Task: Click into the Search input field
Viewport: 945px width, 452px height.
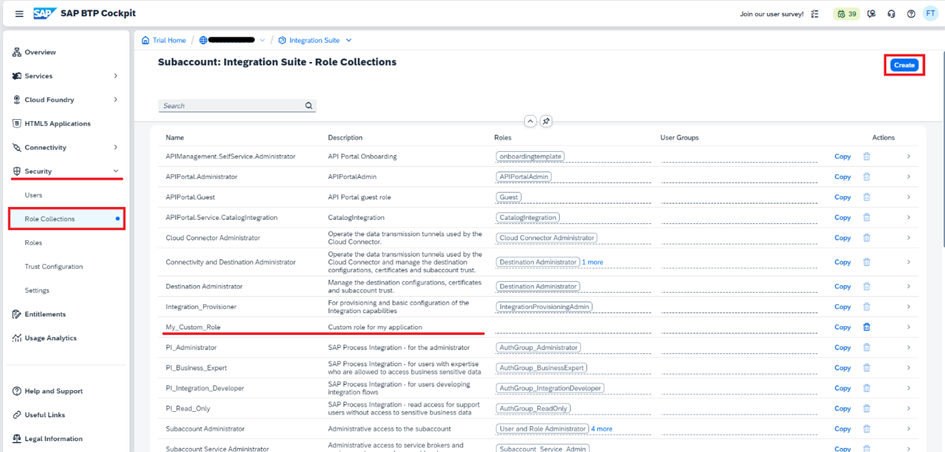Action: tap(231, 105)
